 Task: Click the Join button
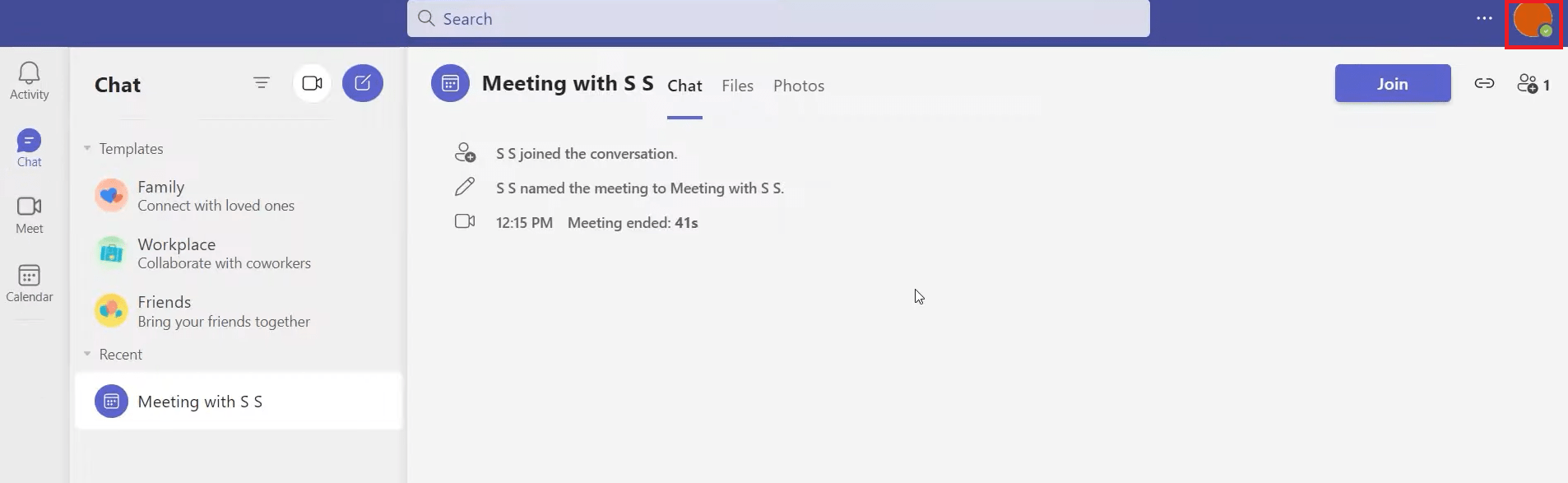point(1393,83)
